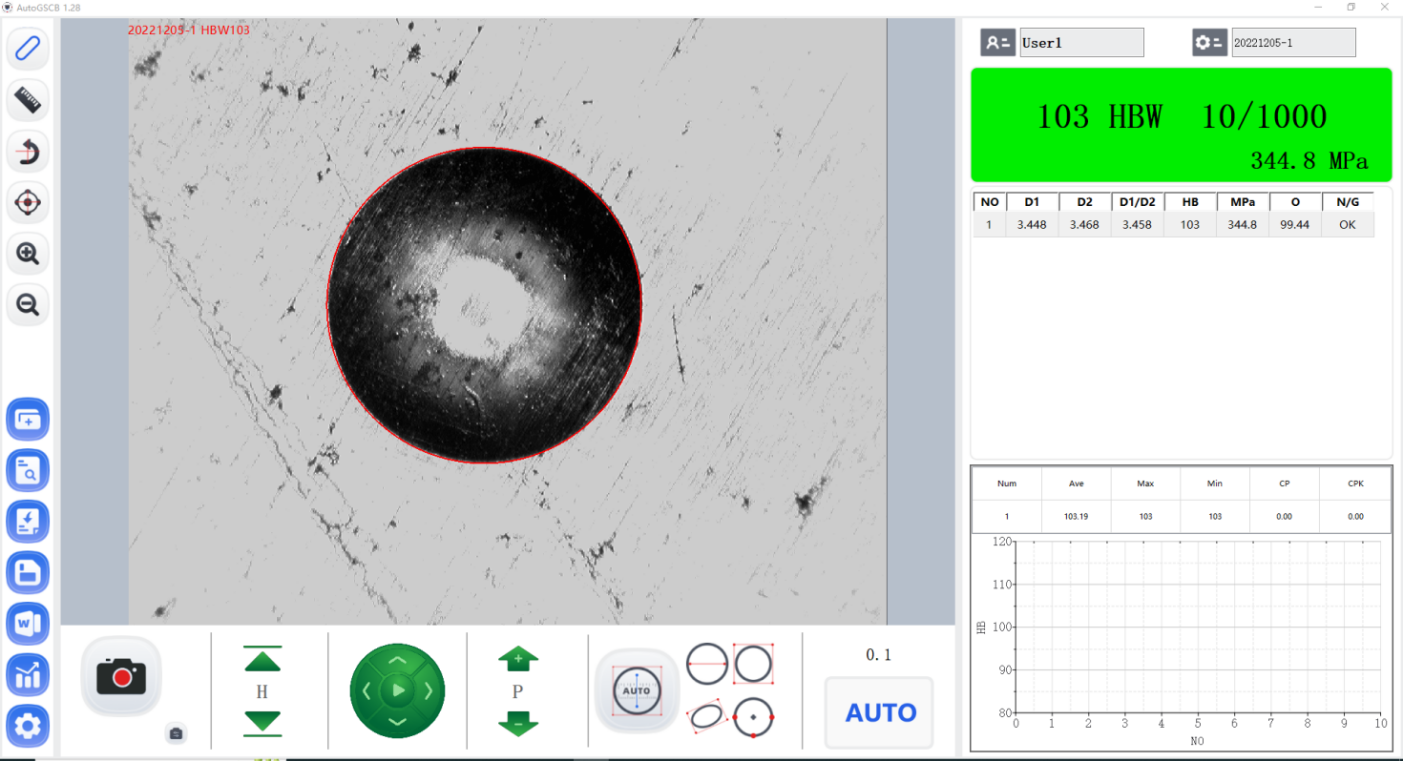The height and width of the screenshot is (761, 1403).
Task: Click the blue AUTO button
Action: pyautogui.click(x=880, y=713)
